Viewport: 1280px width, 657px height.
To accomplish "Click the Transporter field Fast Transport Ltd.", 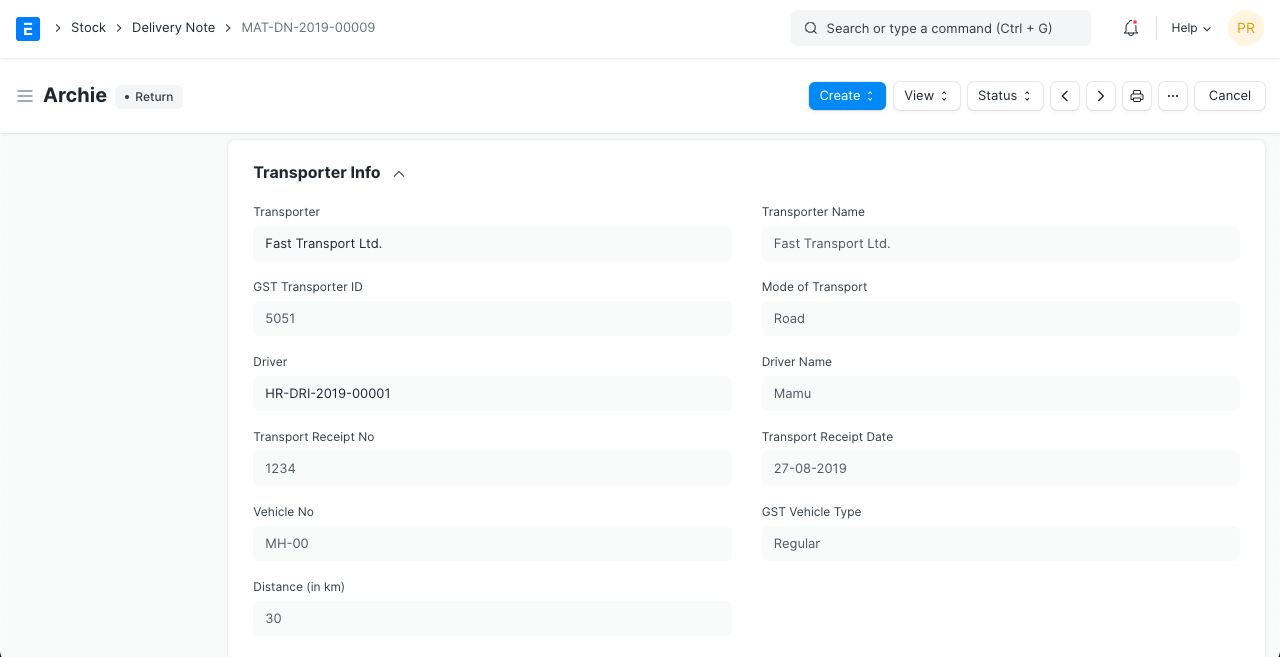I will point(492,243).
